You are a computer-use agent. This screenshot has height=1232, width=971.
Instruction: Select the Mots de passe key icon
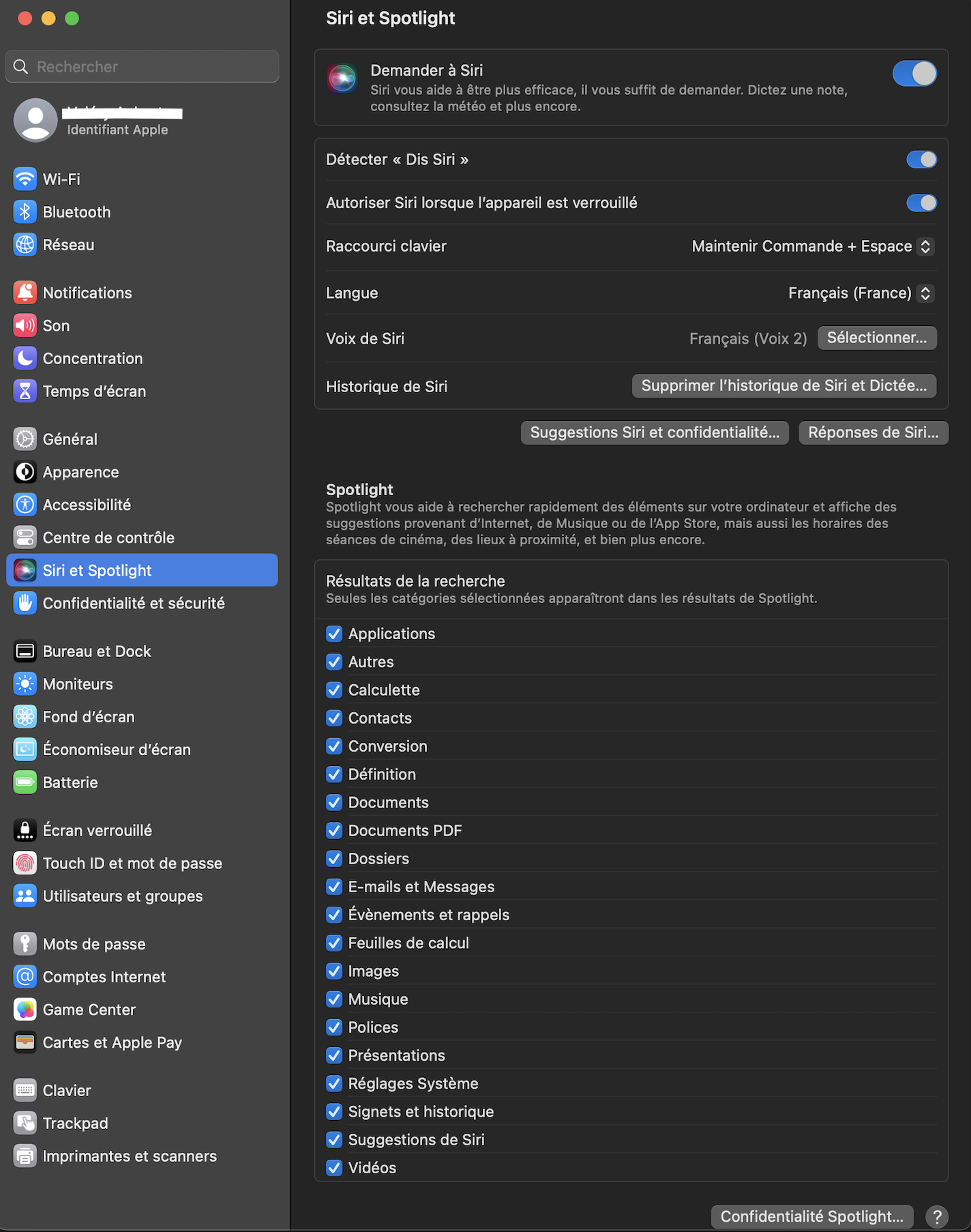pos(25,944)
